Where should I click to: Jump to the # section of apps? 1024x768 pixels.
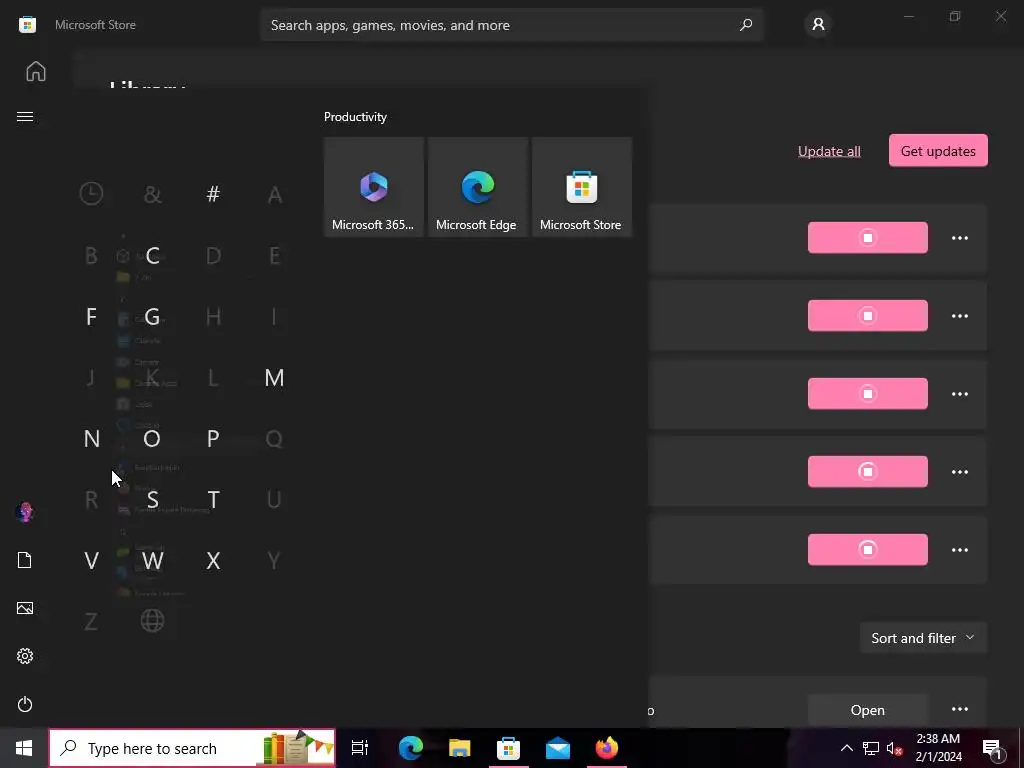(213, 194)
